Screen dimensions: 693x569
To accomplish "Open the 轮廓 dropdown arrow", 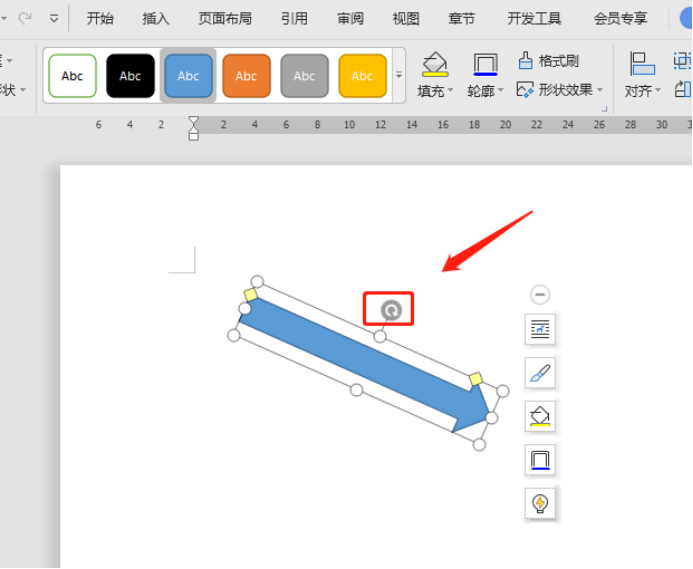I will point(501,91).
